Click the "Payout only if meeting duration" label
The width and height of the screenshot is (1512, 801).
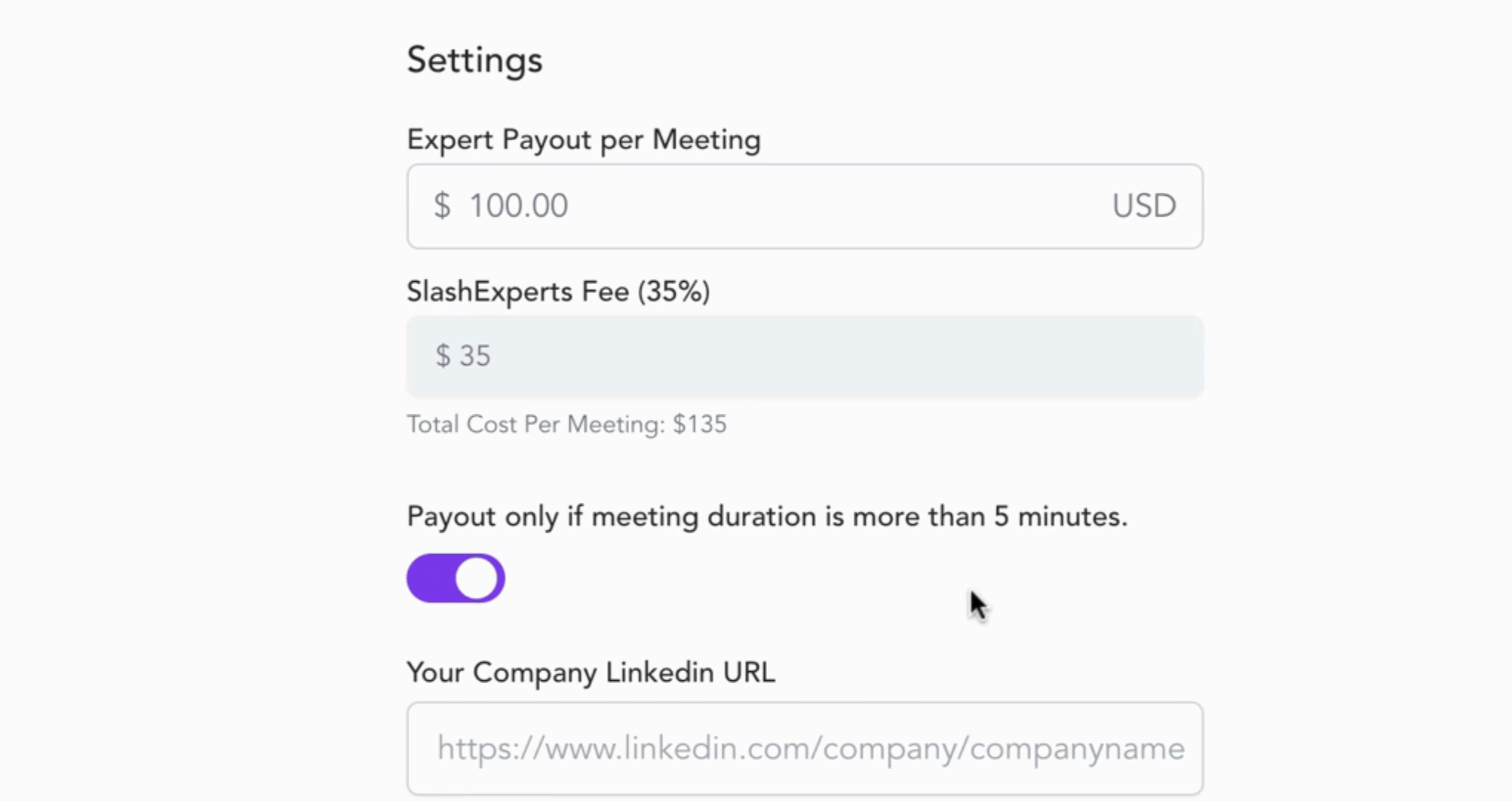click(x=766, y=516)
